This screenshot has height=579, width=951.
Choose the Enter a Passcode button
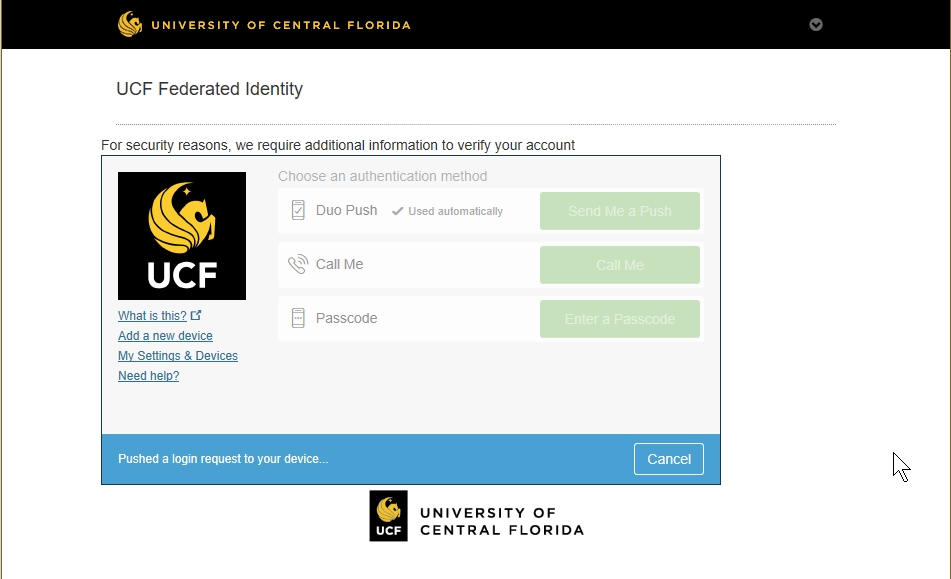pyautogui.click(x=620, y=319)
